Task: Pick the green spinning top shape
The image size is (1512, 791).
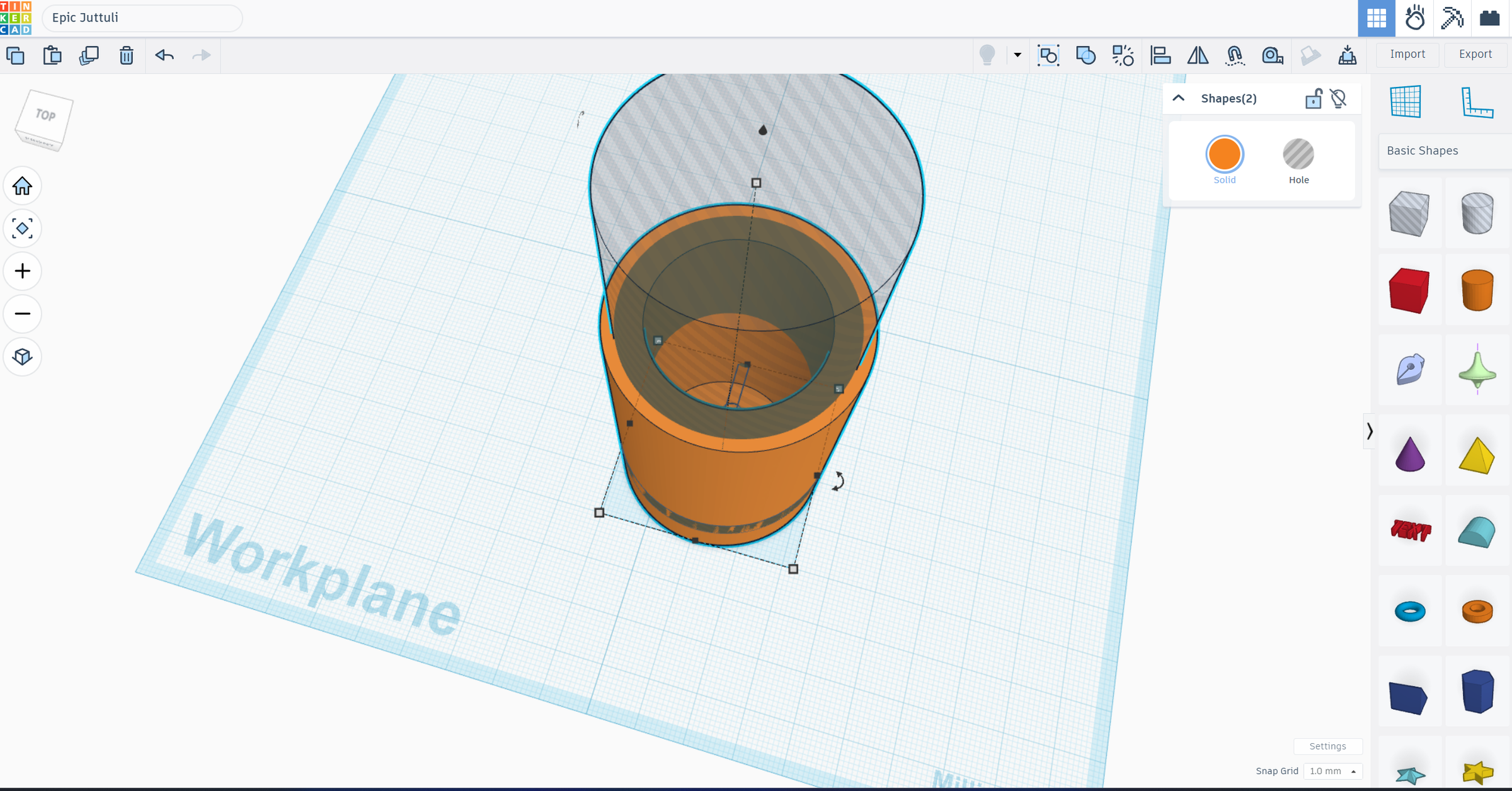Action: click(x=1477, y=370)
